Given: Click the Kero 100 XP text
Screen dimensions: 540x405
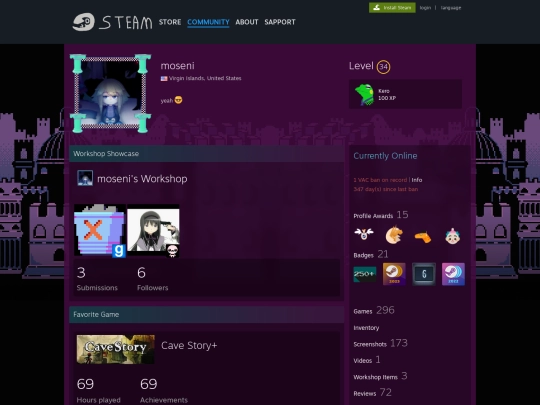Looking at the screenshot, I should [x=387, y=94].
